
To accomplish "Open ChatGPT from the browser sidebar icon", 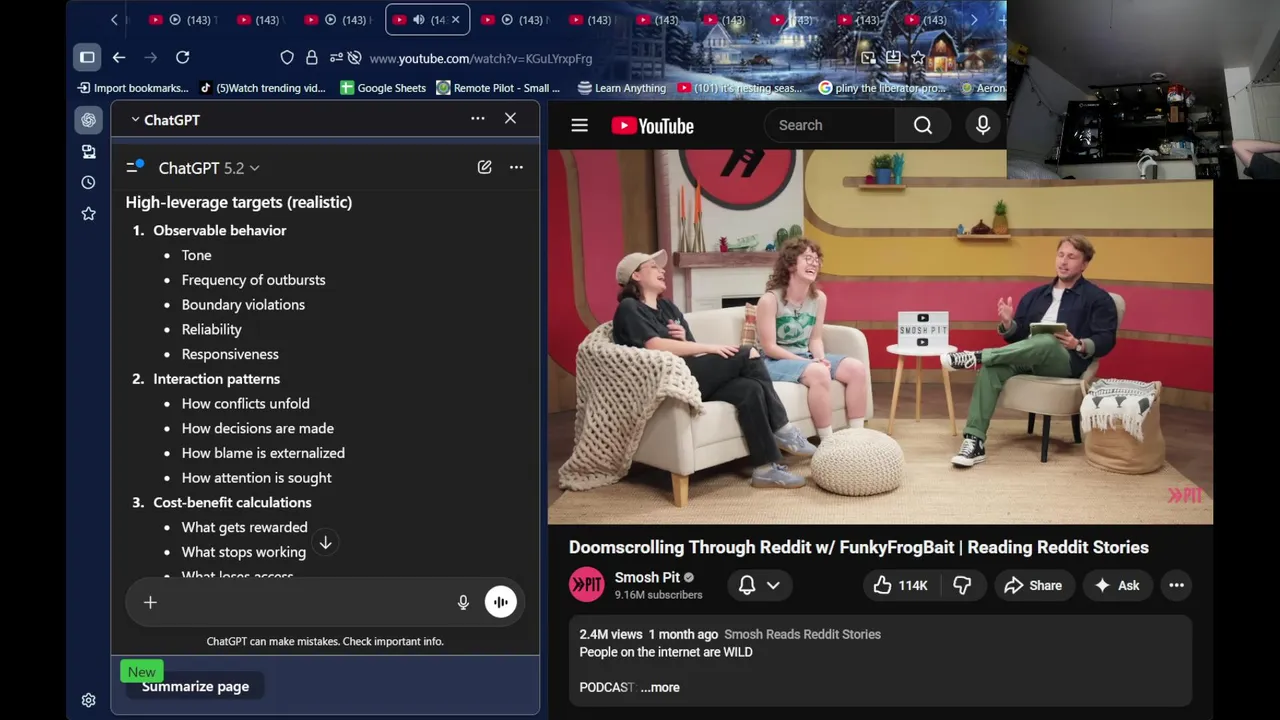I will click(88, 120).
